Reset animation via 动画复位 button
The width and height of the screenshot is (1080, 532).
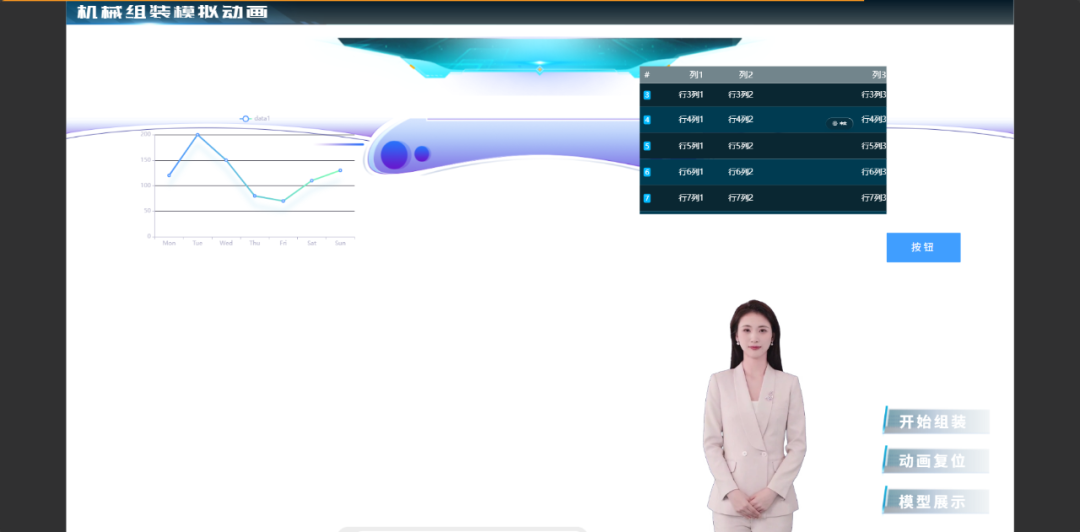point(936,461)
